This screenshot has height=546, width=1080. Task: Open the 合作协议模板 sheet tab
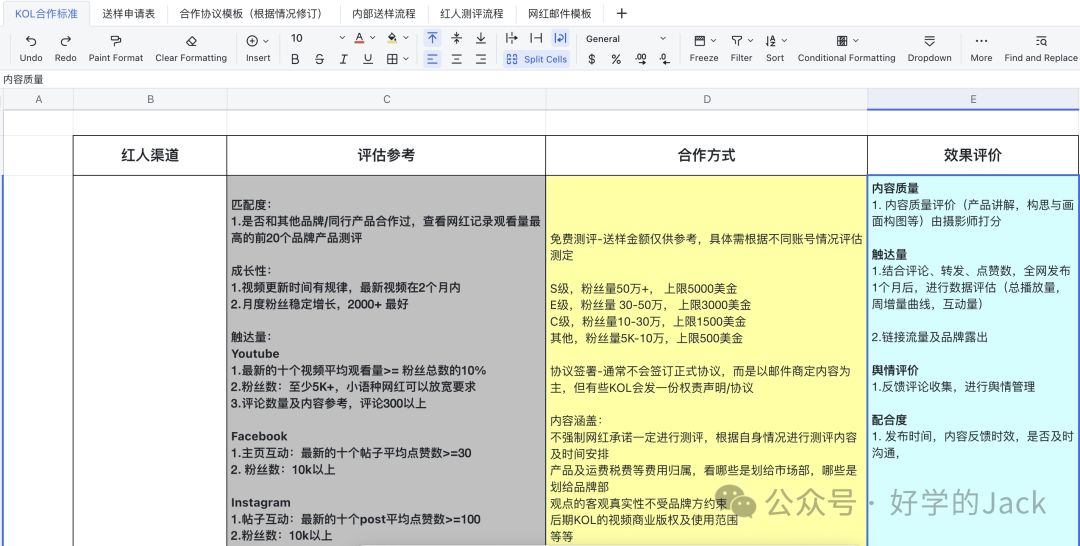[251, 13]
